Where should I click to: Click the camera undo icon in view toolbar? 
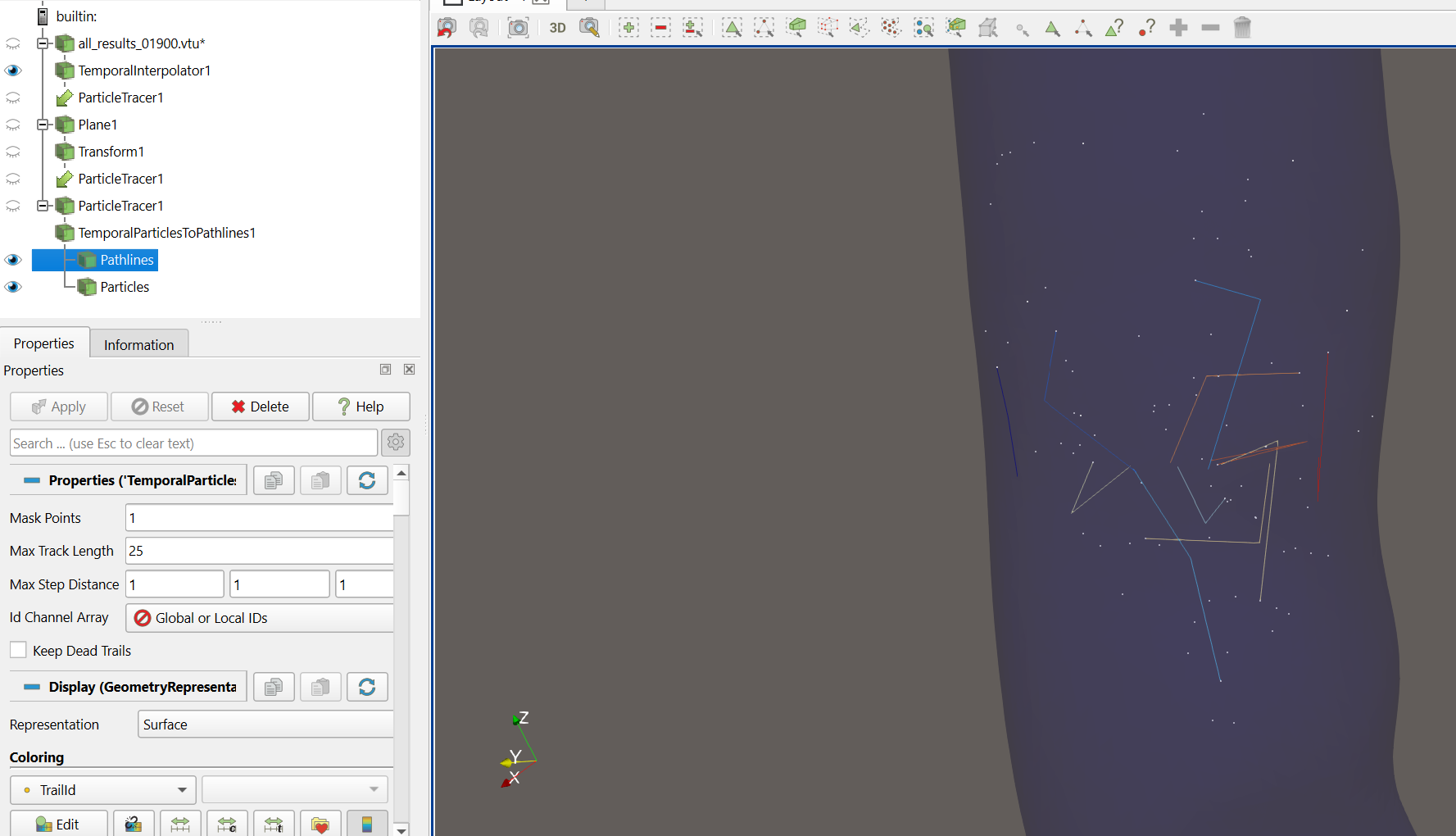click(447, 28)
